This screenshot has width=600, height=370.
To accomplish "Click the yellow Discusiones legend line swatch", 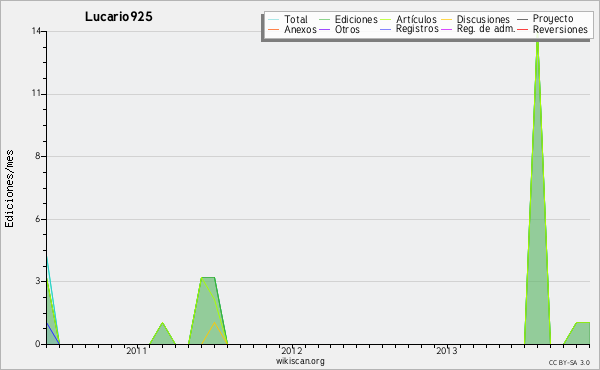I will [447, 19].
